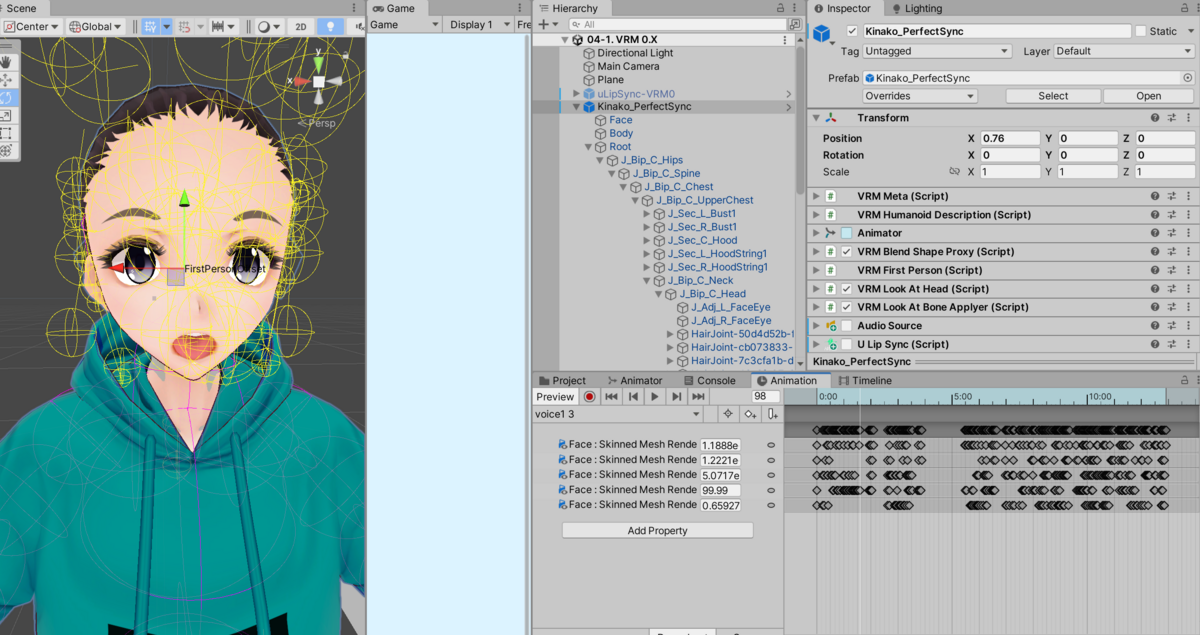Switch to the Console tab
The image size is (1200, 635).
(x=709, y=381)
